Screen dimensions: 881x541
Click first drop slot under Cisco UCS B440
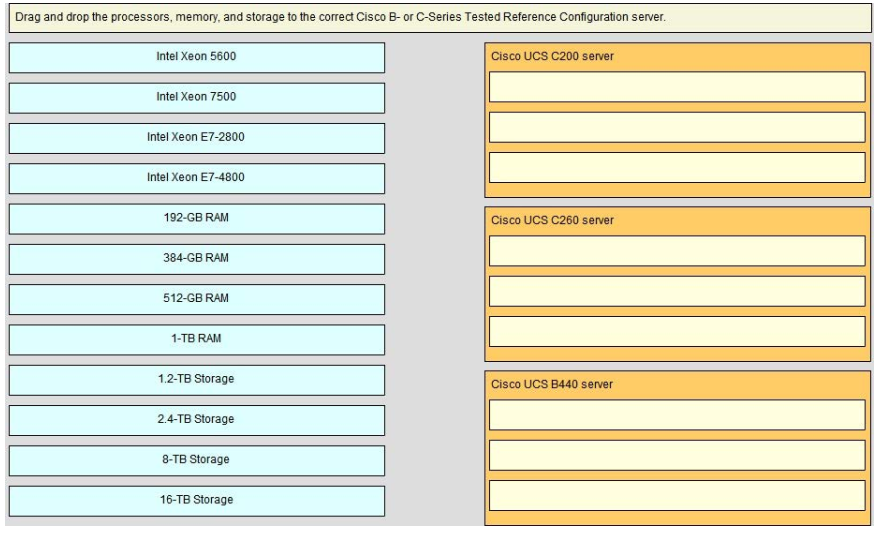click(677, 415)
